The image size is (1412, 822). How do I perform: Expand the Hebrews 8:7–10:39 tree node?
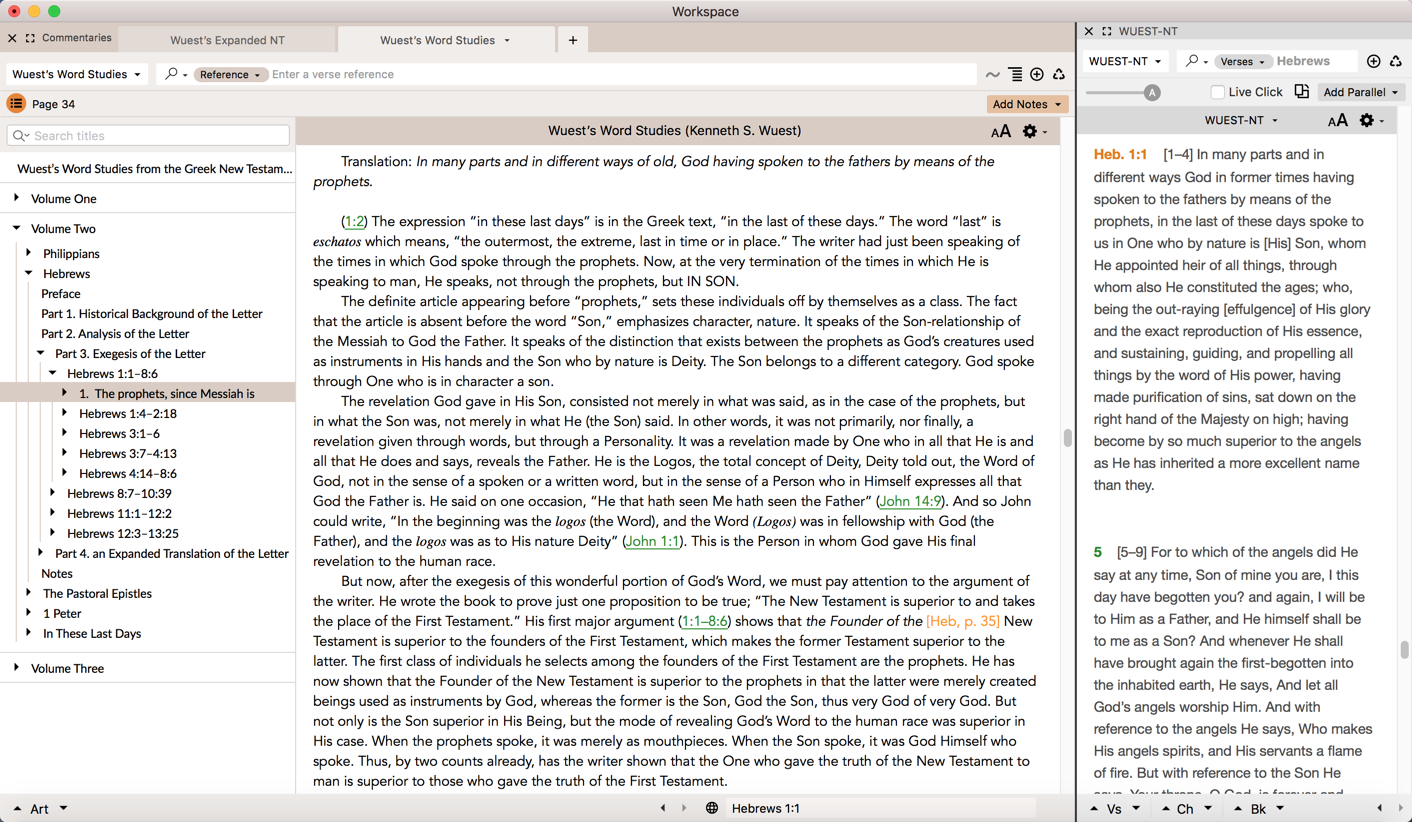coord(53,493)
